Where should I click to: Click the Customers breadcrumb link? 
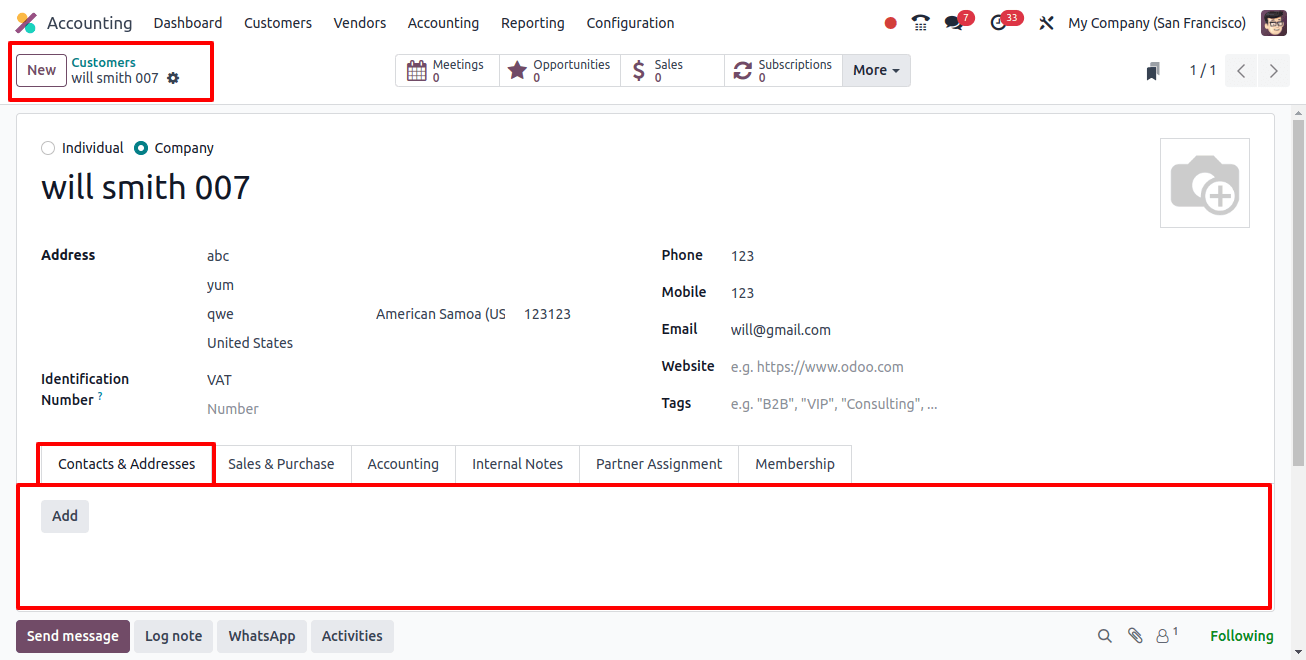(103, 62)
